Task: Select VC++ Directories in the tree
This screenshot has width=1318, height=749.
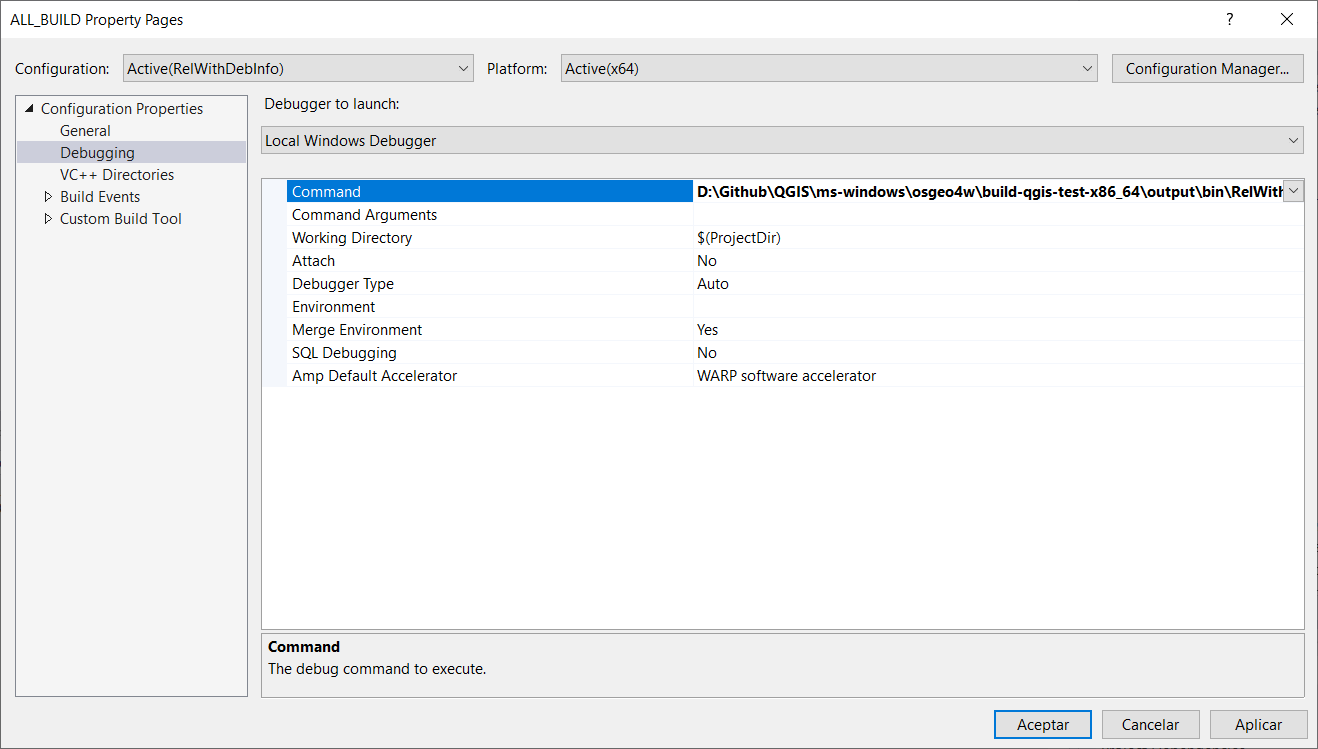Action: 116,175
